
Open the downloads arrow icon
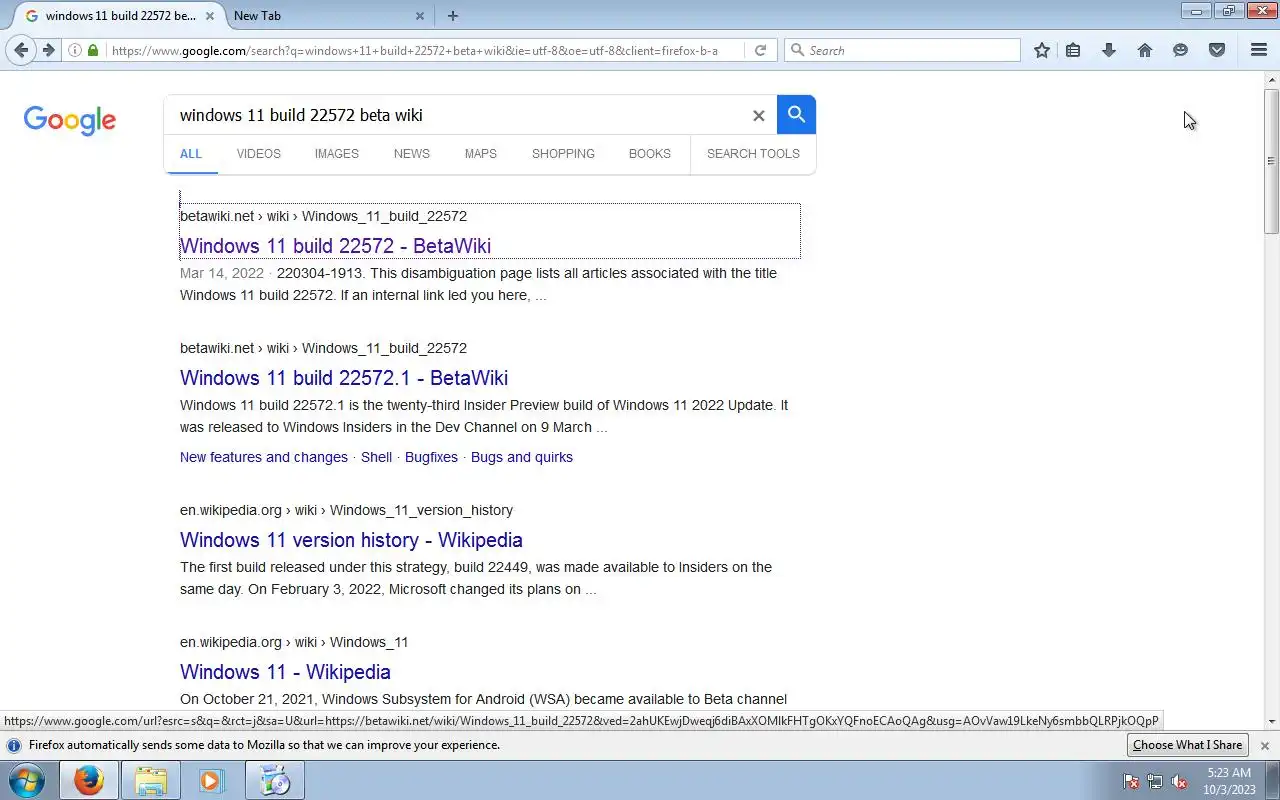1109,50
